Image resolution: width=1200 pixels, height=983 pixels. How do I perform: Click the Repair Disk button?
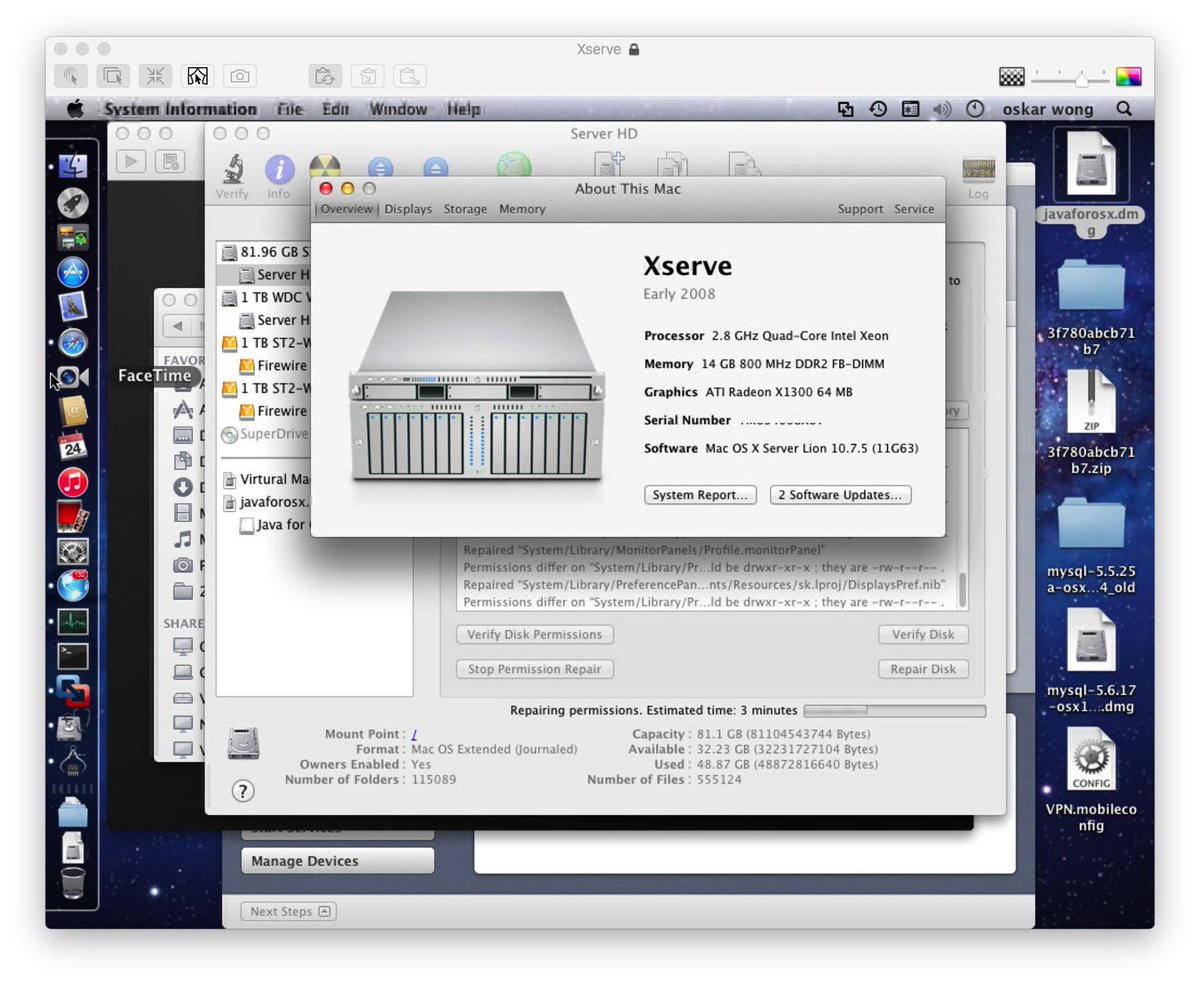pyautogui.click(x=923, y=669)
